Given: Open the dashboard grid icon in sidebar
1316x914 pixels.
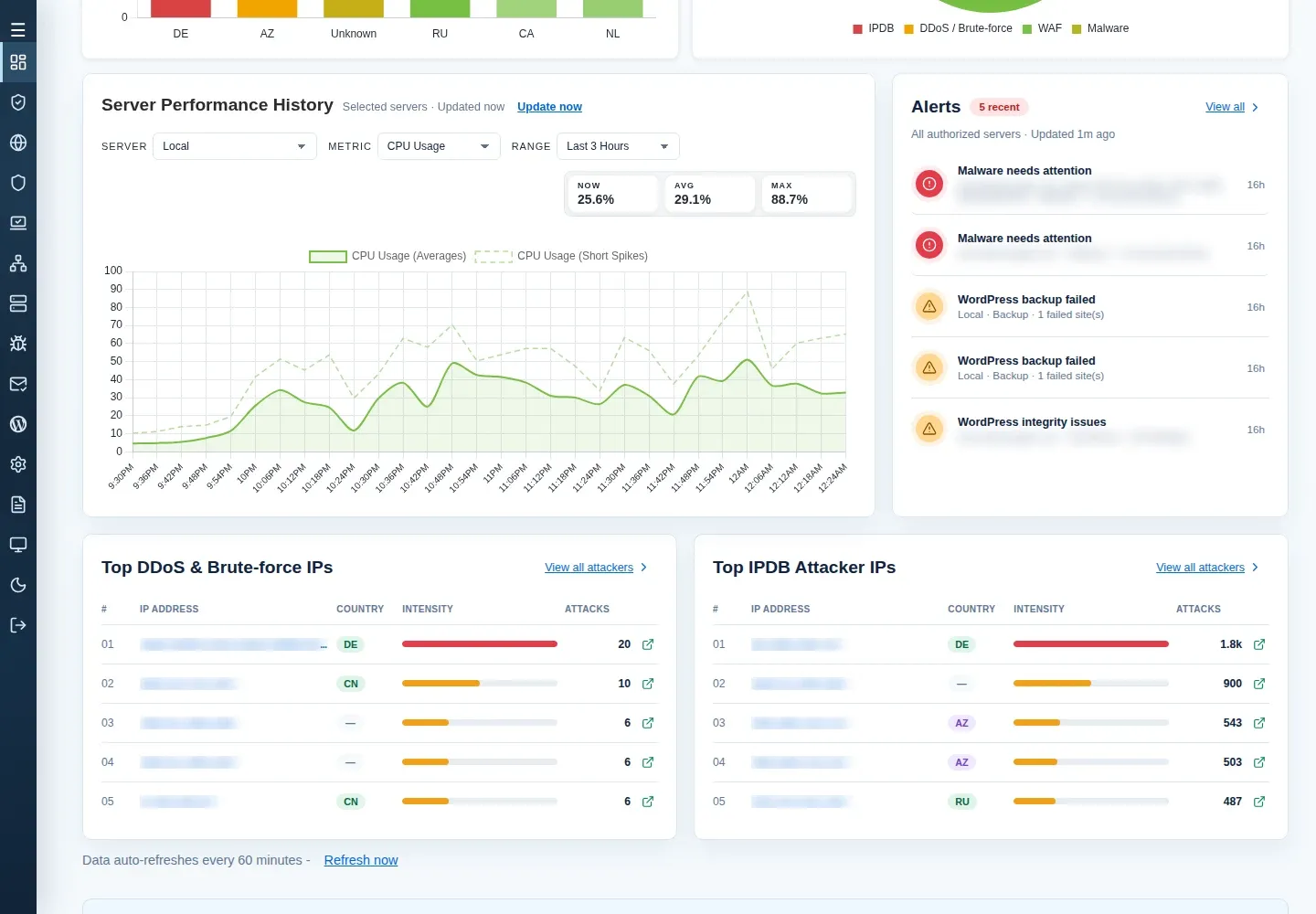Looking at the screenshot, I should coord(18,62).
